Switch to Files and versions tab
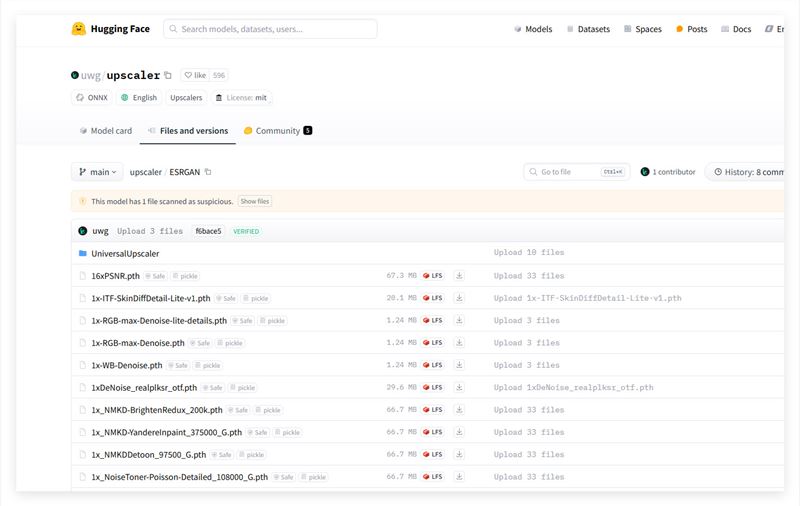 tap(188, 131)
